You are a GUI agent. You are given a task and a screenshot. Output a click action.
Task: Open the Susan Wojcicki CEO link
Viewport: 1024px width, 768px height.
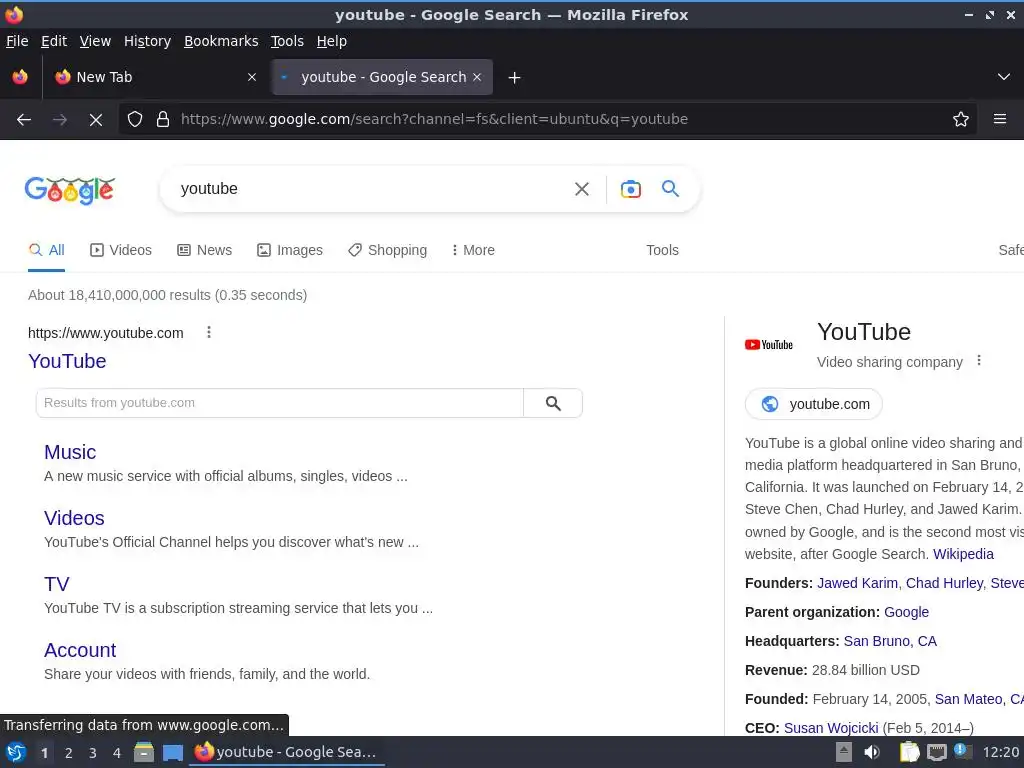click(x=831, y=728)
